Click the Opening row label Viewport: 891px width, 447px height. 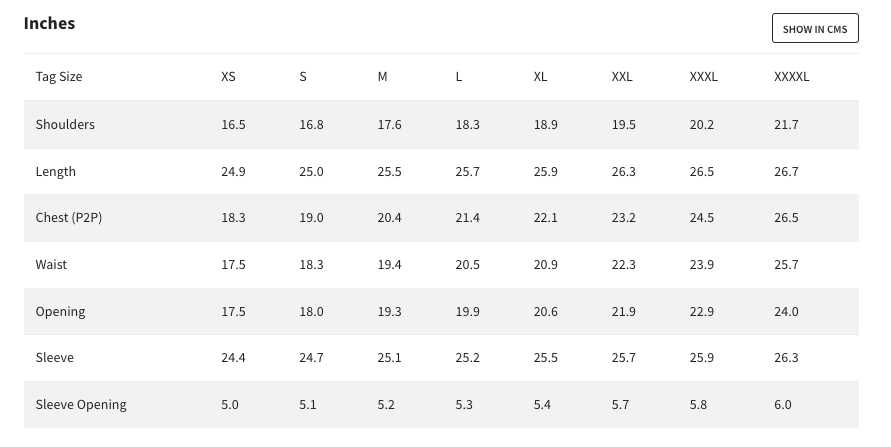pos(61,312)
